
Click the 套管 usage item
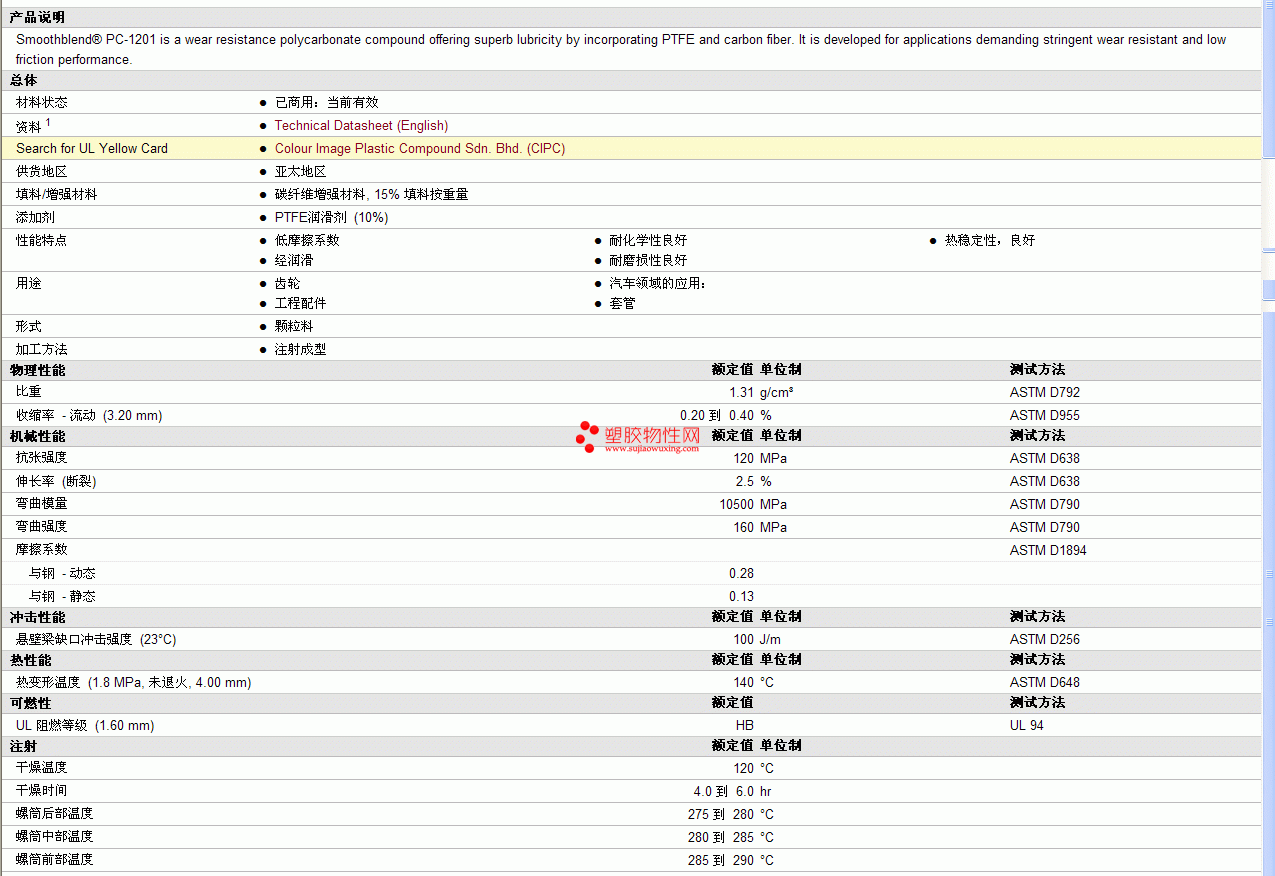622,303
